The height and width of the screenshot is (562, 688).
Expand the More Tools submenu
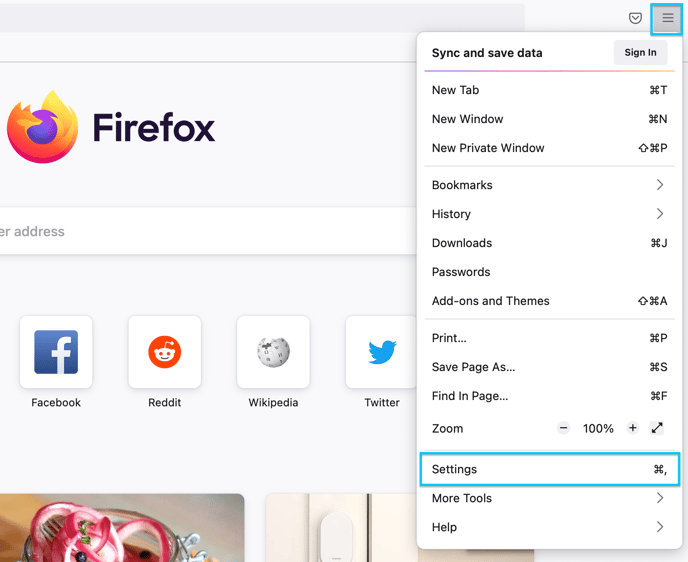point(549,498)
